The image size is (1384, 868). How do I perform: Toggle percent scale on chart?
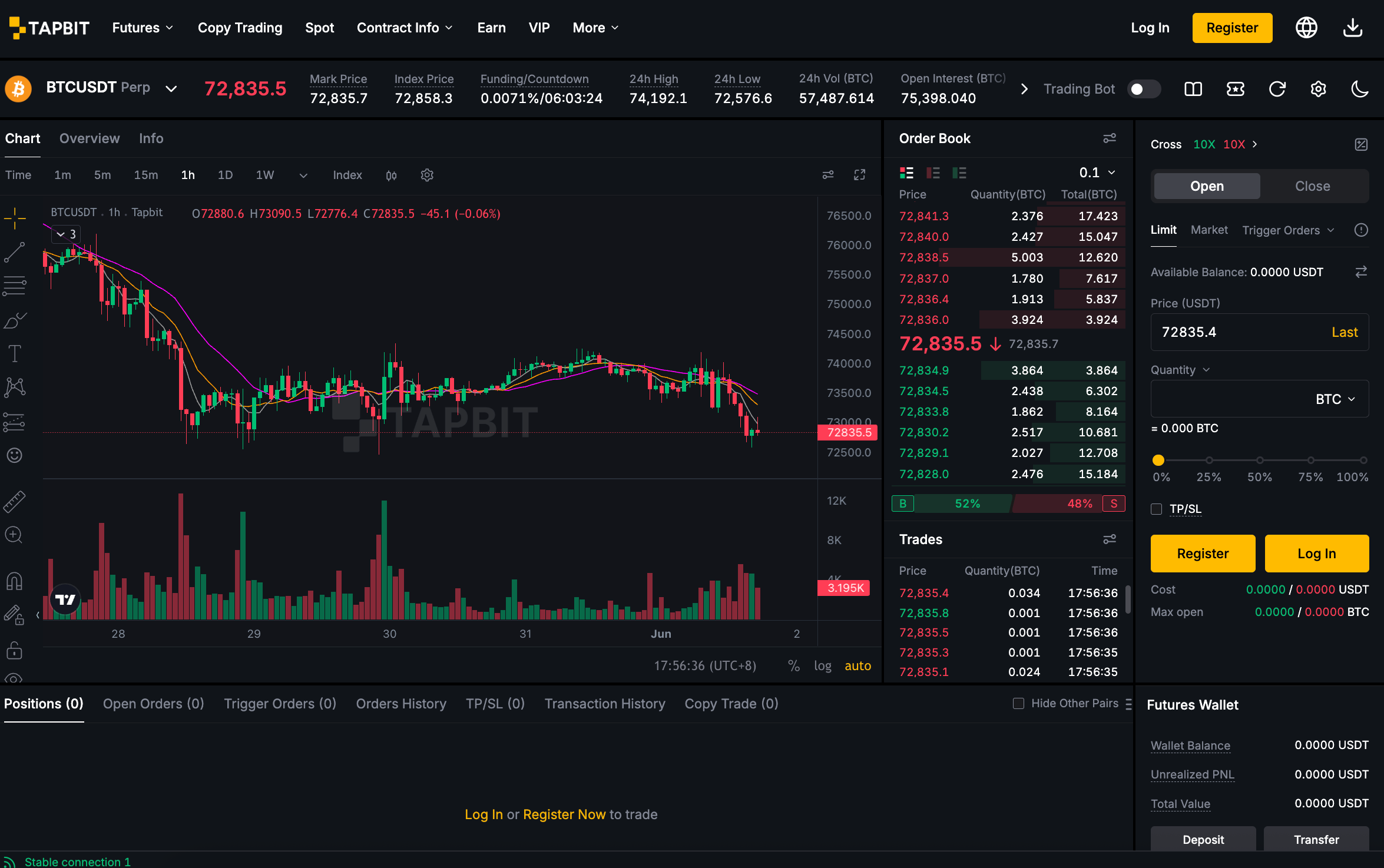(794, 666)
